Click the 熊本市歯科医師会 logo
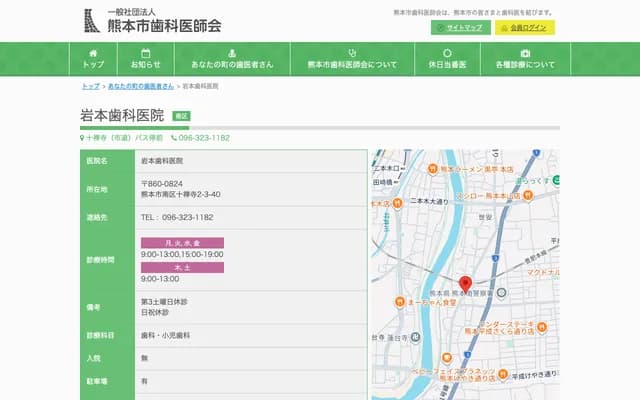This screenshot has width=640, height=400. [153, 19]
